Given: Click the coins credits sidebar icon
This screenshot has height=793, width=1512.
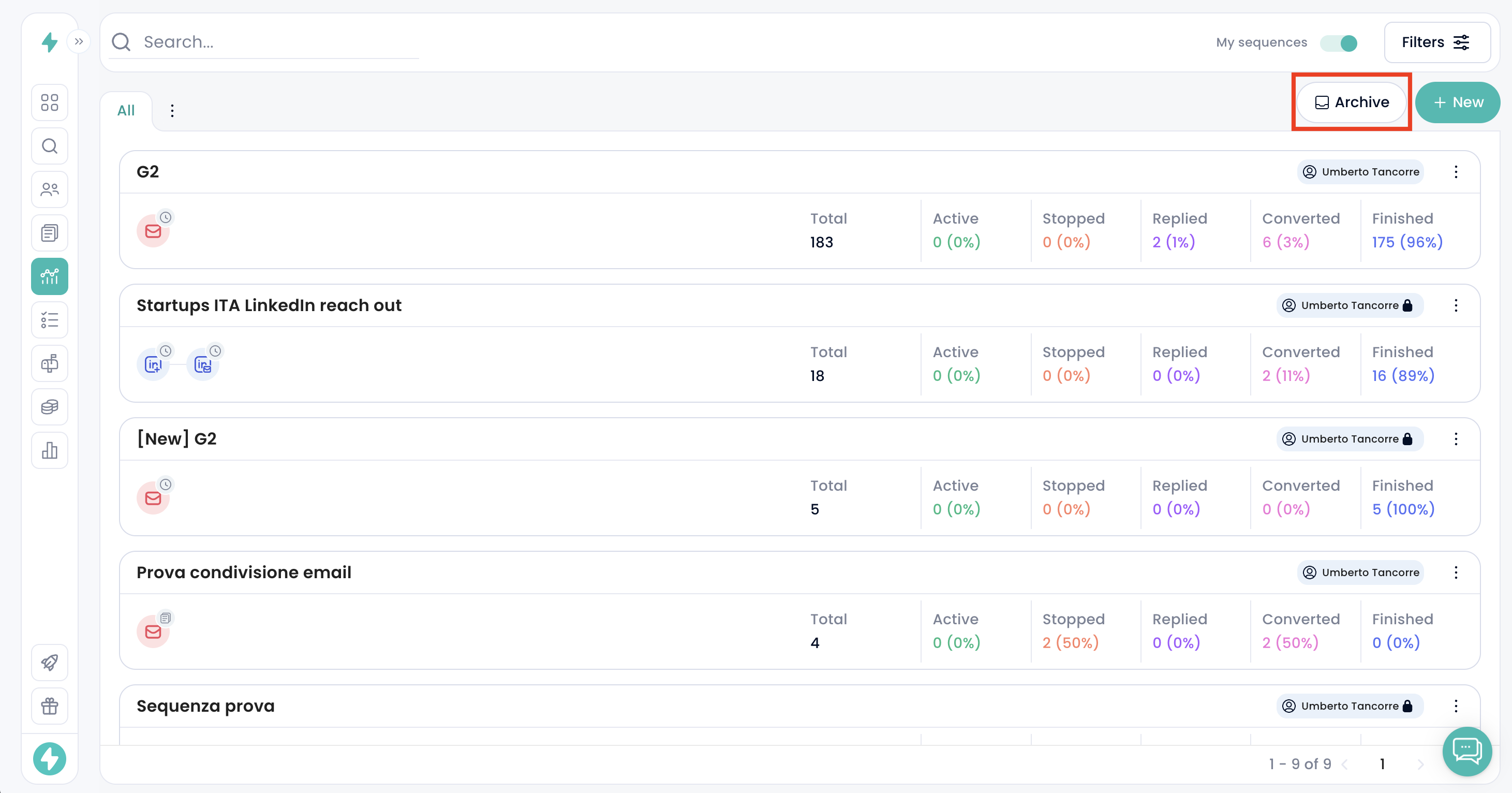Looking at the screenshot, I should tap(49, 407).
